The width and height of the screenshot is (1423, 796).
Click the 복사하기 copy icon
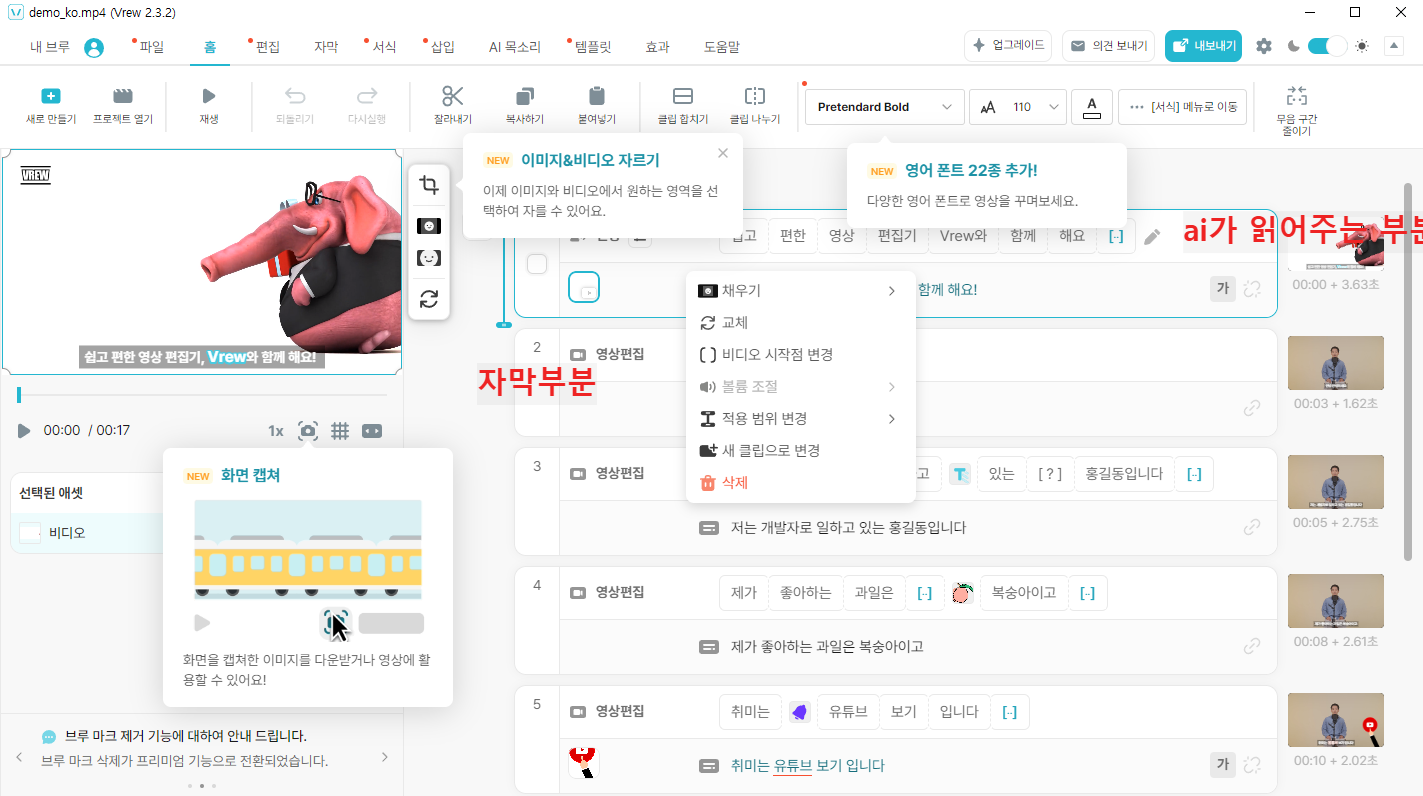525,96
